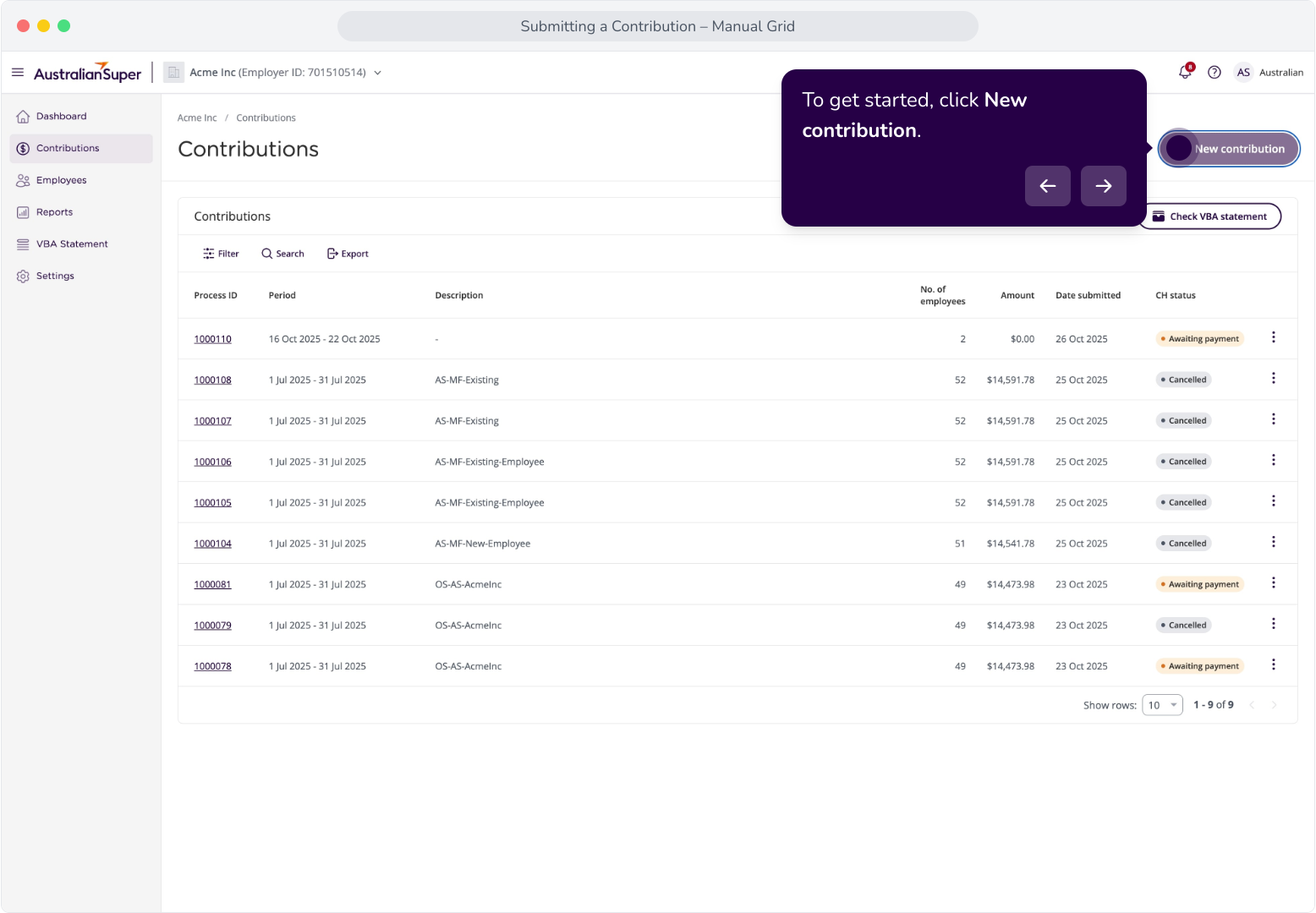The height and width of the screenshot is (913, 1316).
Task: Click Check VBA statement button
Action: 1209,216
